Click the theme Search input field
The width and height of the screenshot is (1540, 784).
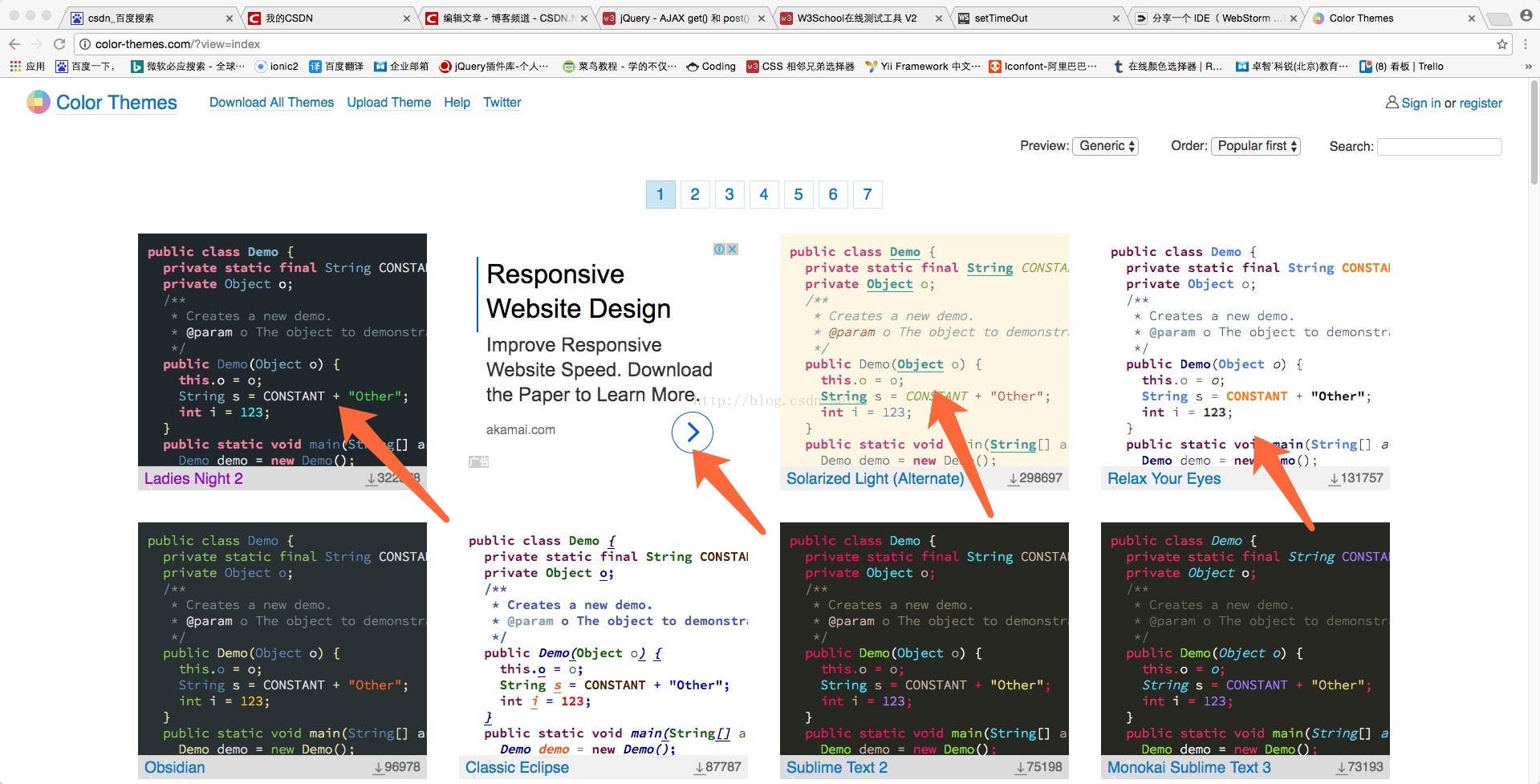(1439, 146)
